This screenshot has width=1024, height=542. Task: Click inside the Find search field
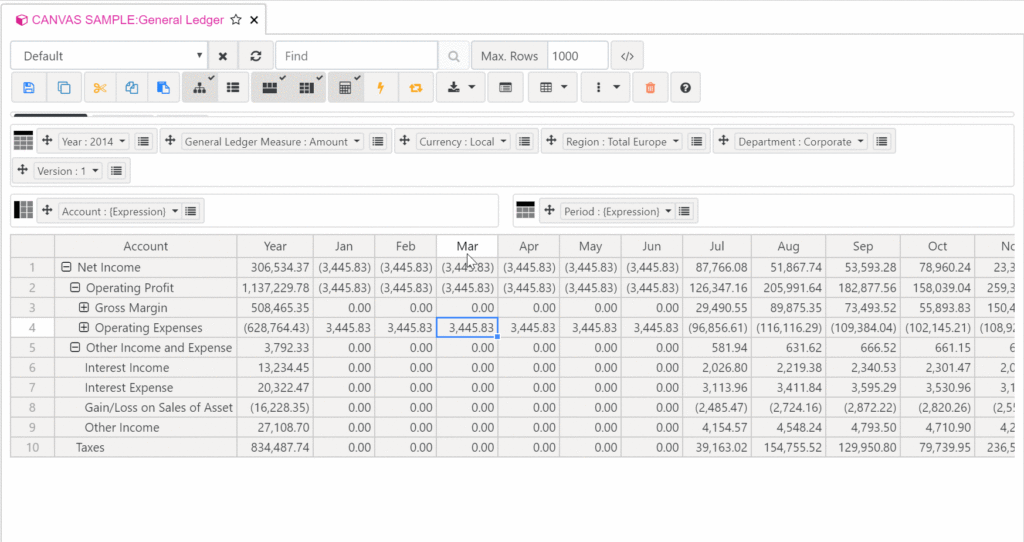click(x=356, y=56)
